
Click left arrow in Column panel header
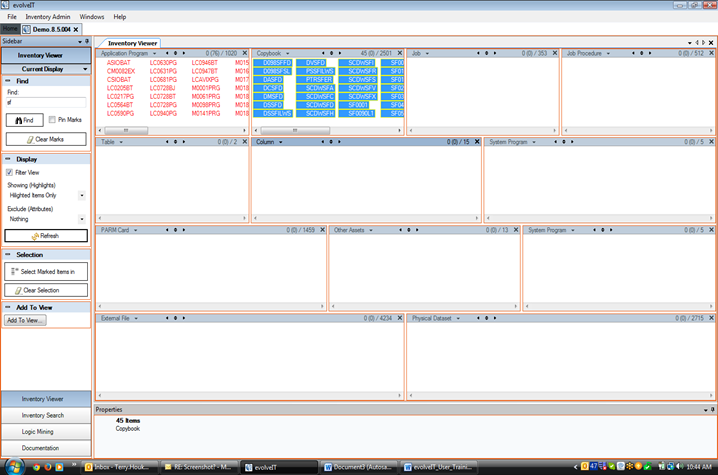(322, 142)
